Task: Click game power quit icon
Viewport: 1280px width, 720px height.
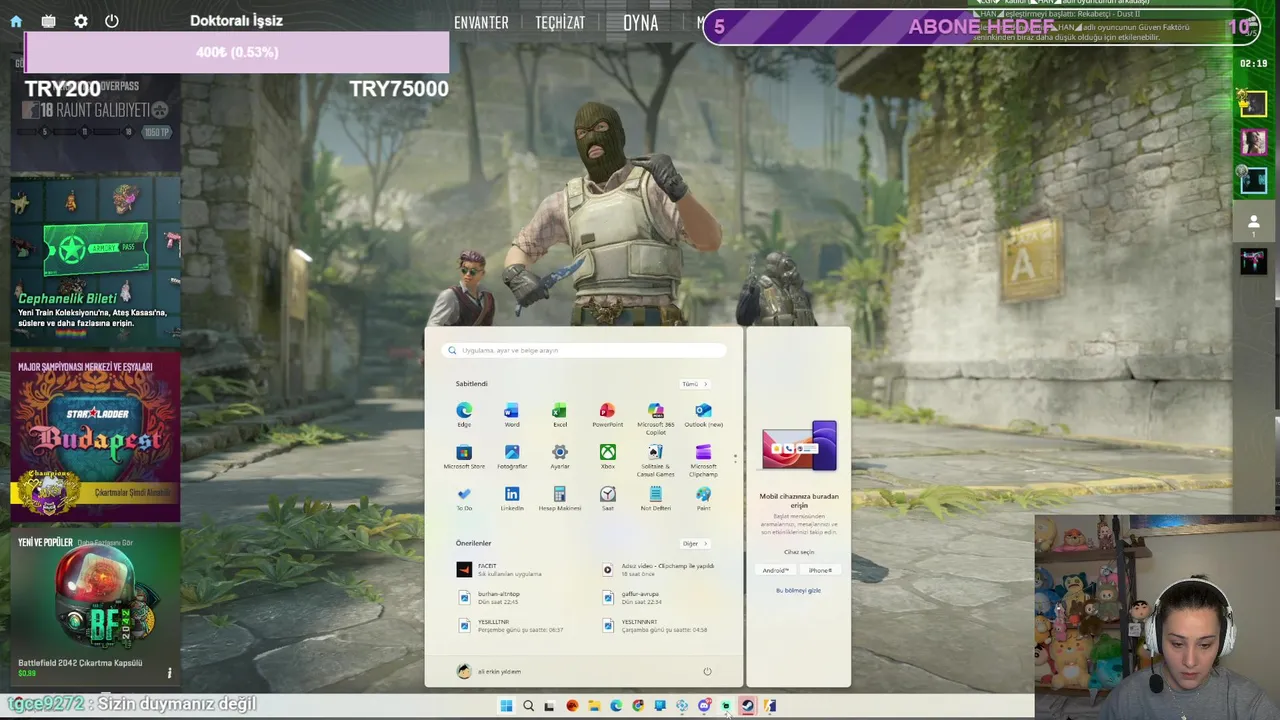Action: pyautogui.click(x=112, y=21)
